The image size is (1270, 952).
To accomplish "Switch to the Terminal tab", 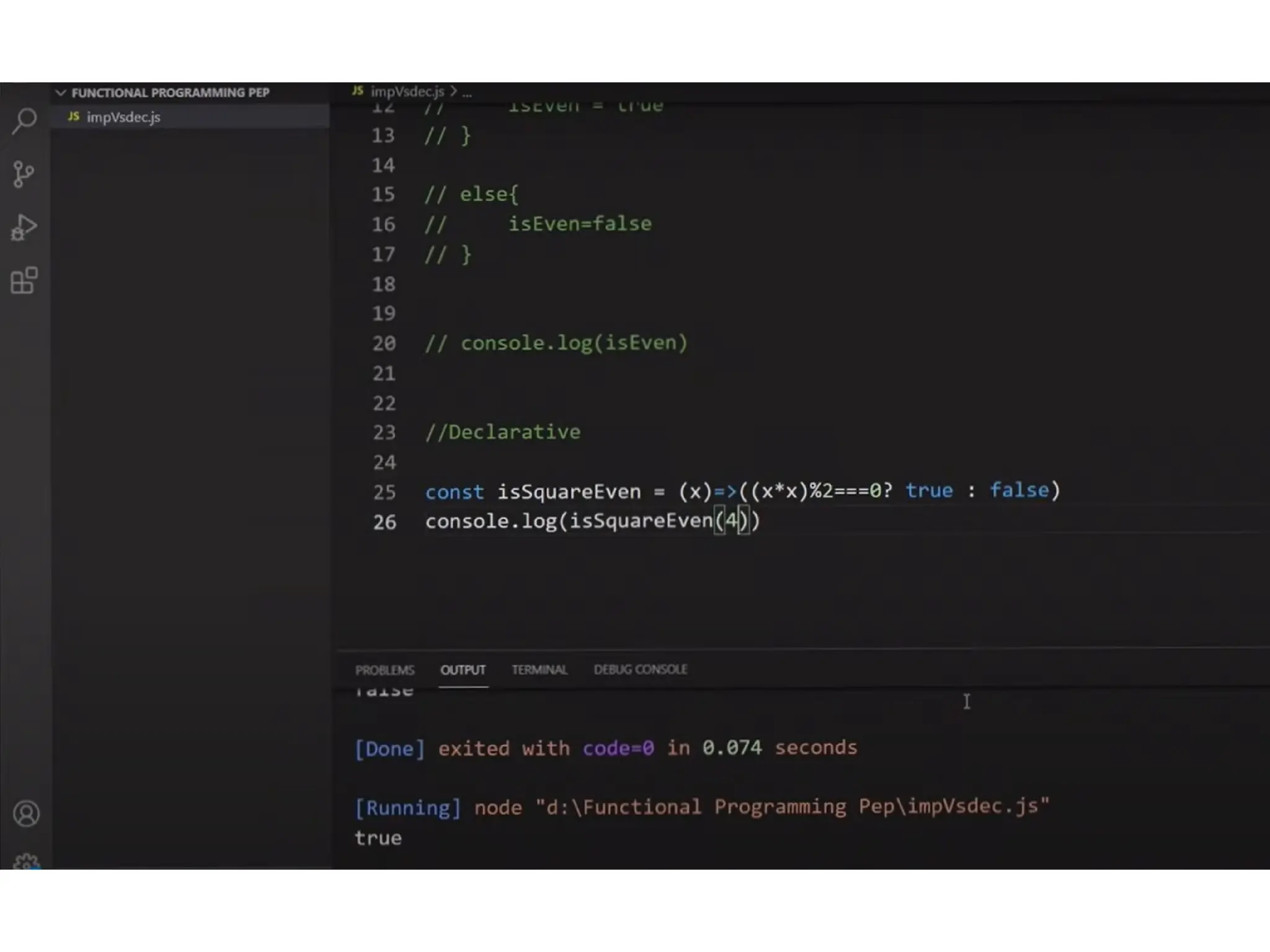I will [539, 670].
